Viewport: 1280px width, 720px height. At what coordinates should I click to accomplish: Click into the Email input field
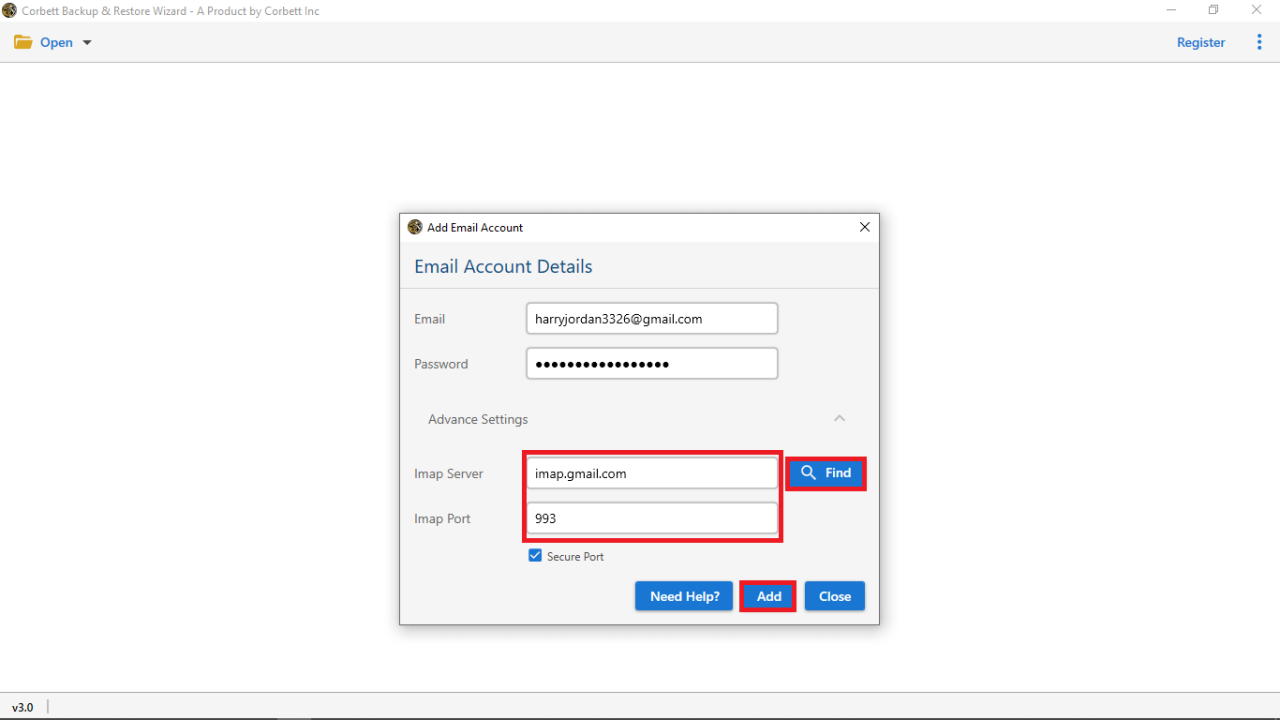tap(652, 319)
